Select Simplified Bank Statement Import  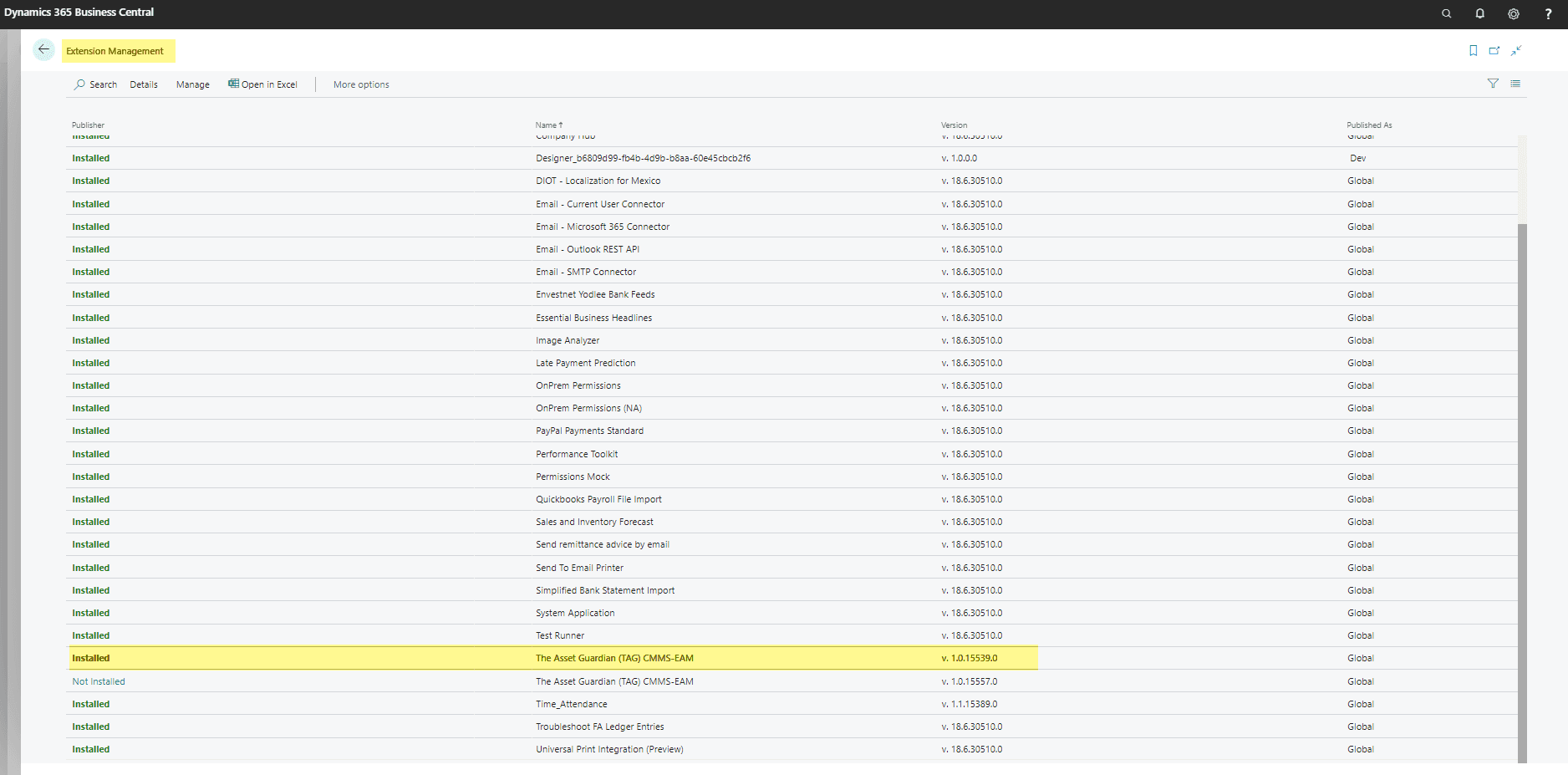point(605,590)
